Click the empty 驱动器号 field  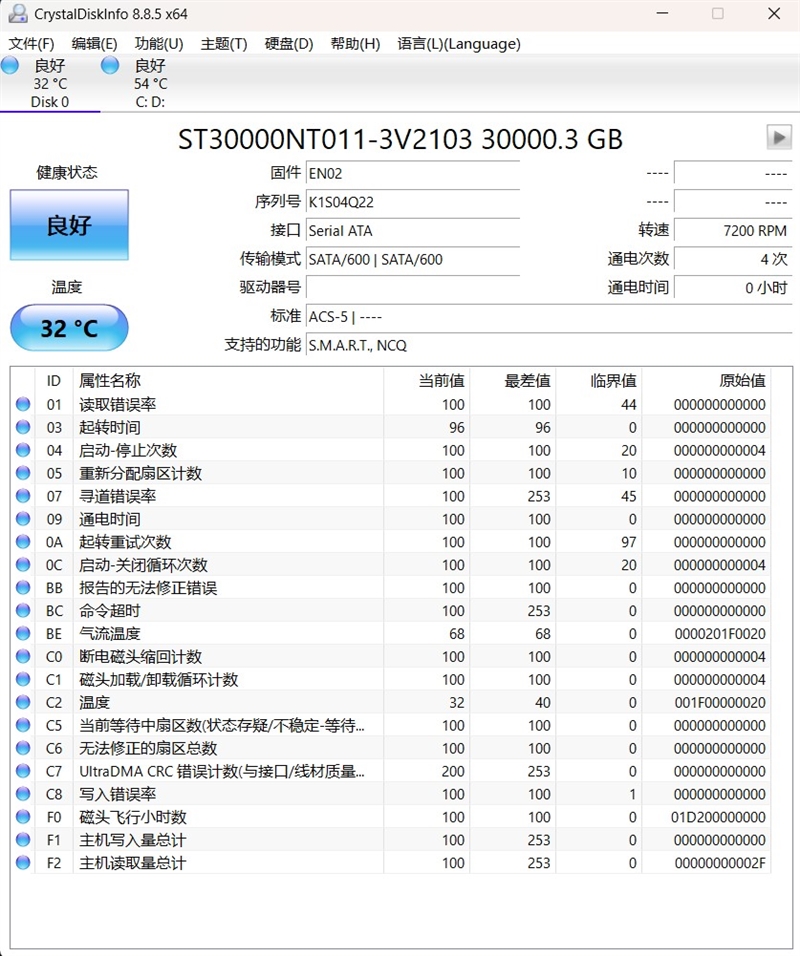point(413,288)
